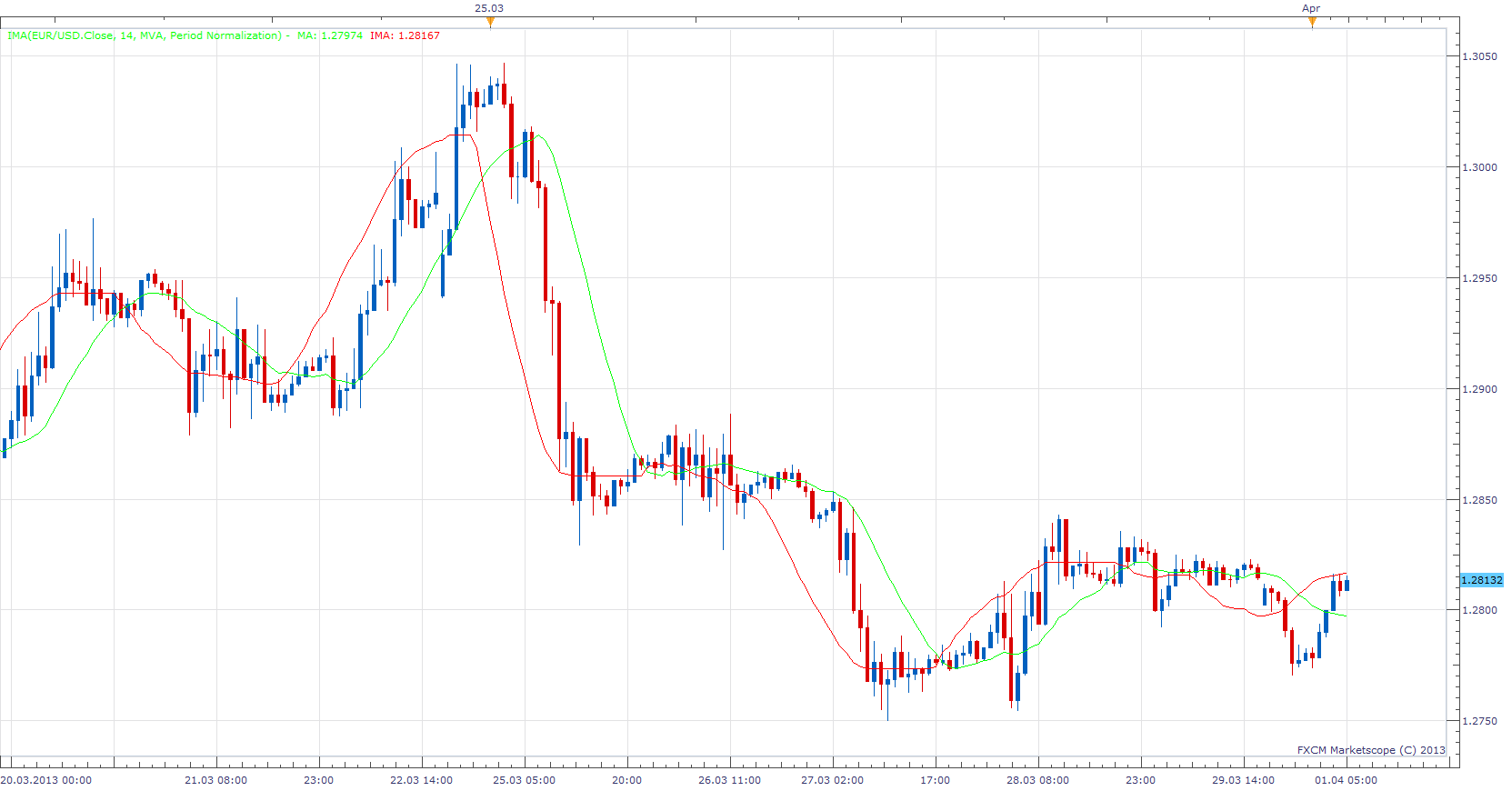The width and height of the screenshot is (1512, 791).
Task: Click the 28.03 08:00 time label
Action: coord(1037,780)
